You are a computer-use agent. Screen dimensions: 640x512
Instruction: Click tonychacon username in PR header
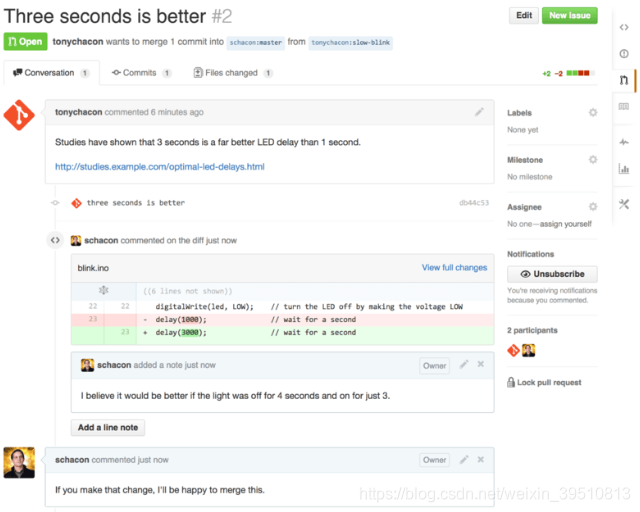78,42
